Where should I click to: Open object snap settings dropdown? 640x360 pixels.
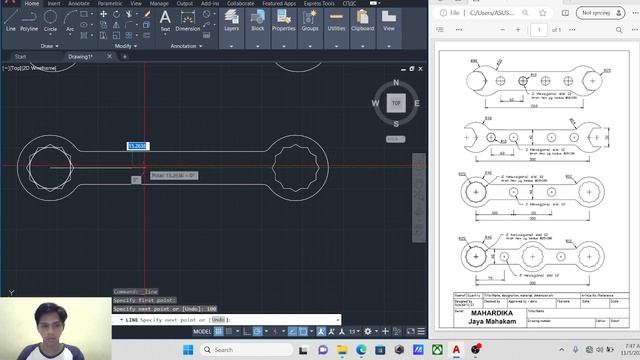(311, 331)
